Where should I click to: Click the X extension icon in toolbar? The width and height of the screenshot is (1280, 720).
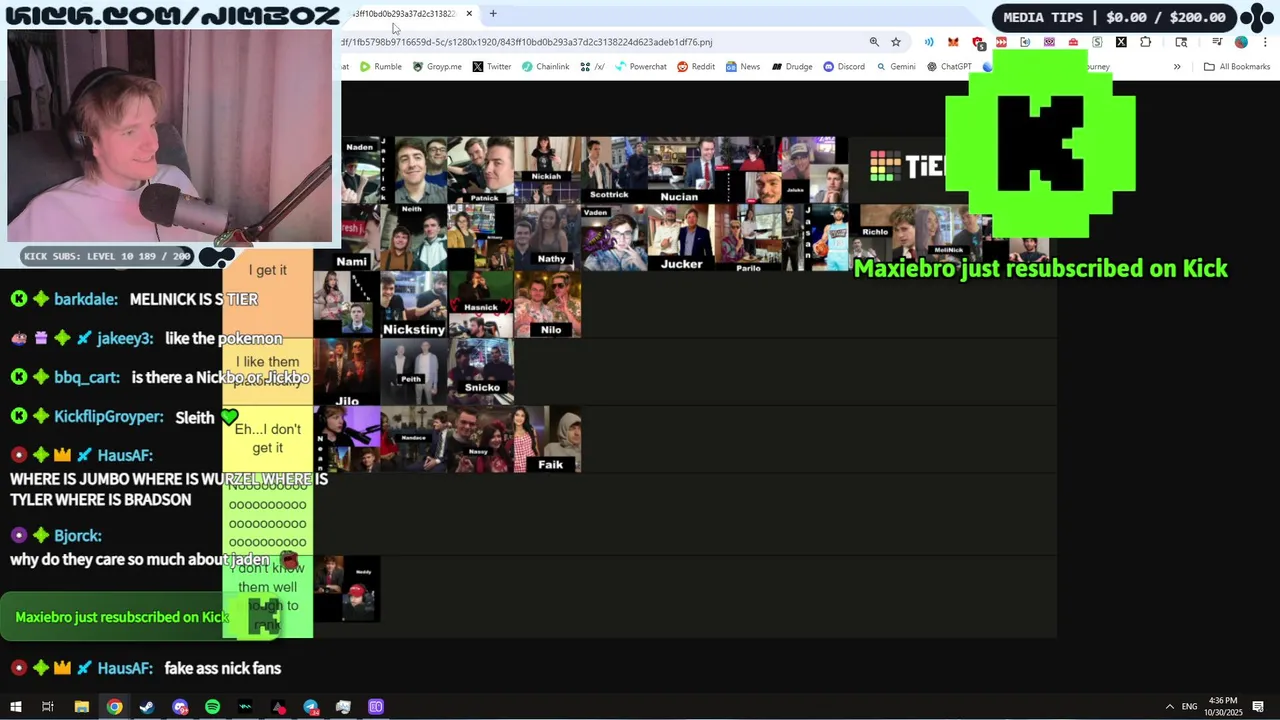1121,42
